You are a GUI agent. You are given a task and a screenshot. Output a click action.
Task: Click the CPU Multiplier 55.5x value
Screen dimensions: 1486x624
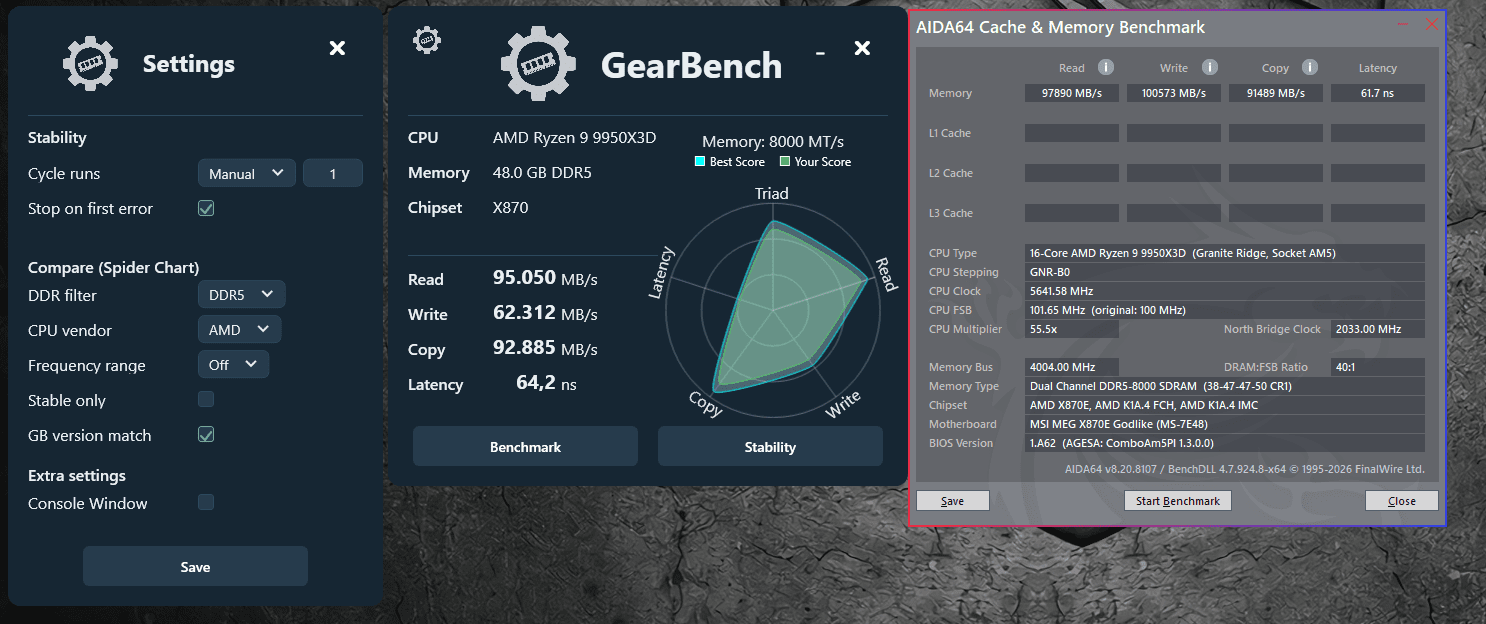point(1072,329)
